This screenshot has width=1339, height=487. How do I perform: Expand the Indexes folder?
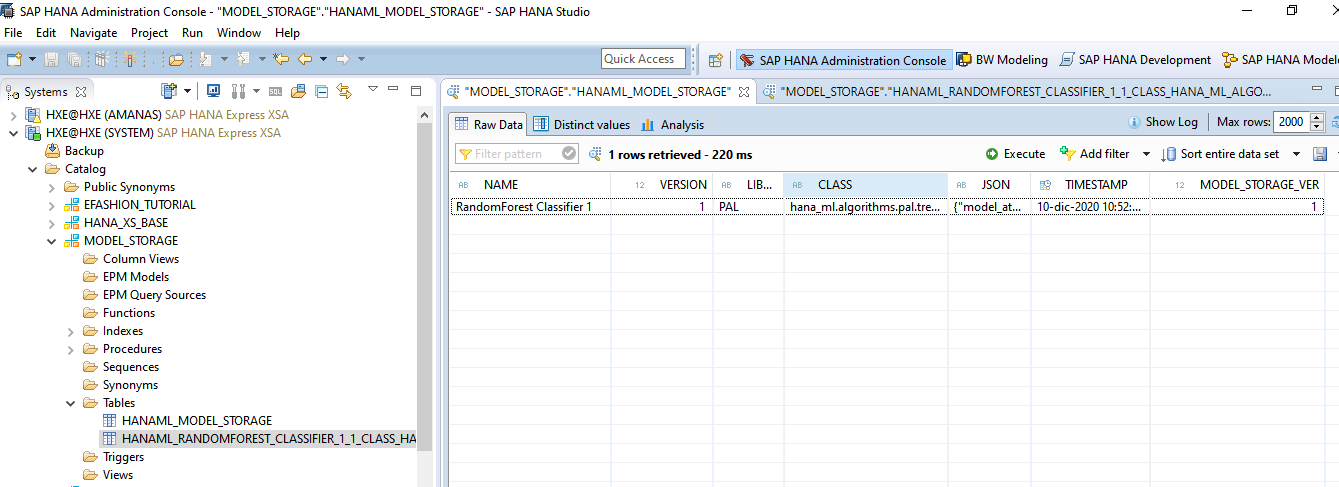(x=71, y=331)
